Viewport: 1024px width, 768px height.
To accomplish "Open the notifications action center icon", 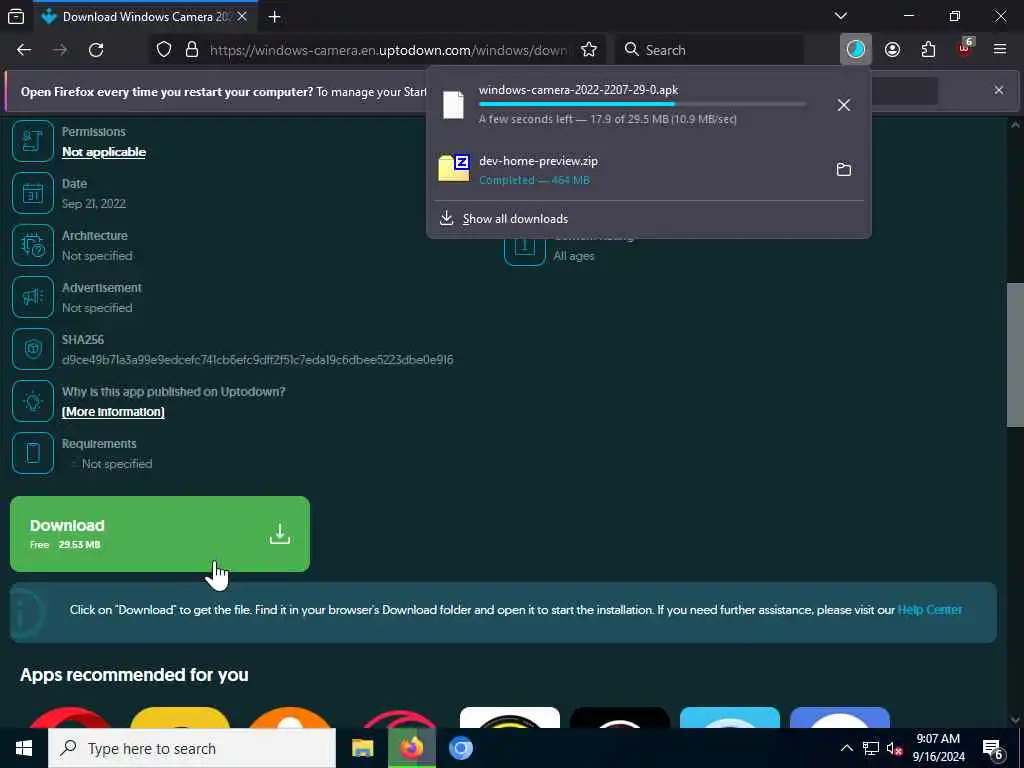I will pyautogui.click(x=993, y=749).
